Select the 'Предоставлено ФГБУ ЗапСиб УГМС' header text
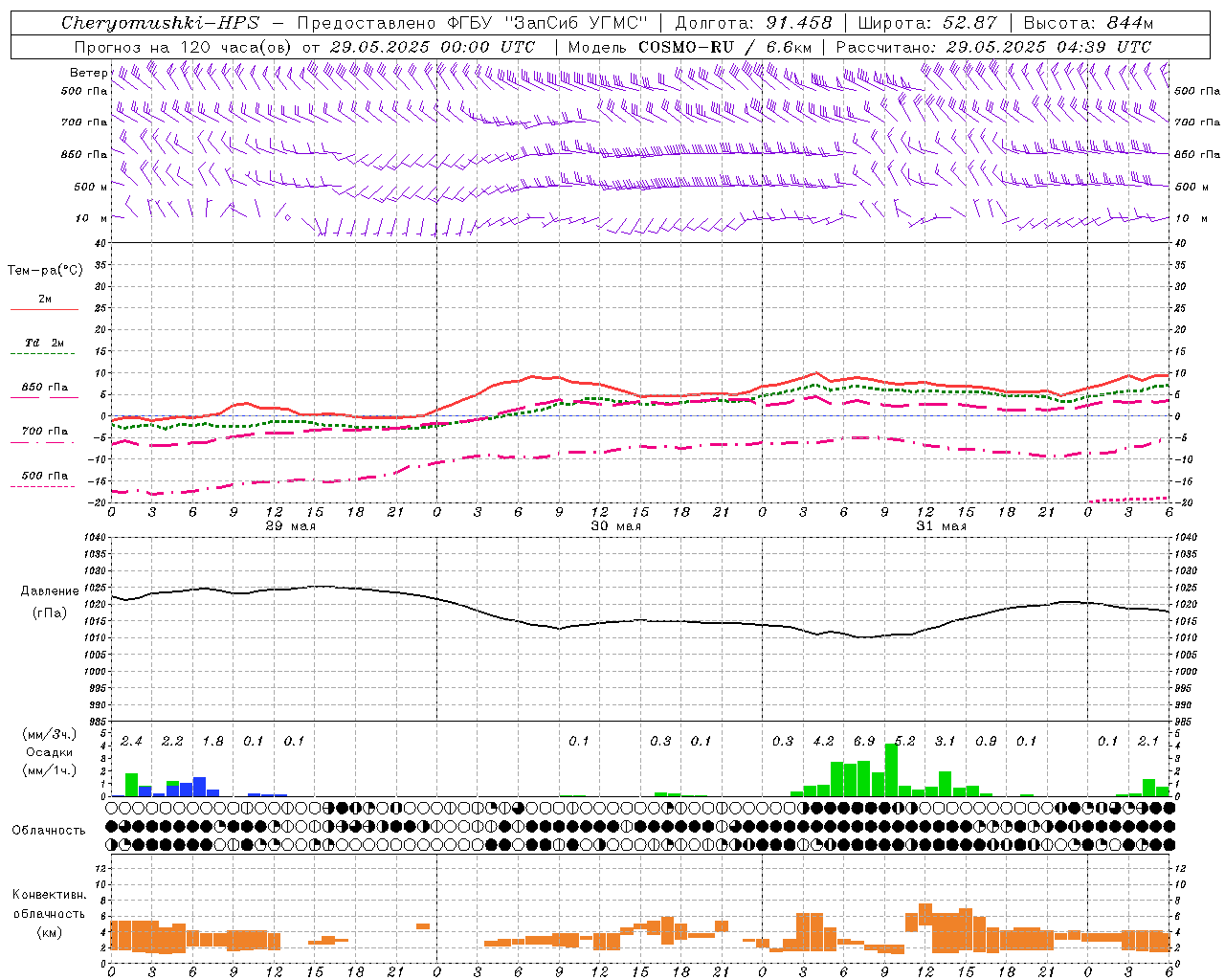The width and height of the screenshot is (1225, 980). tap(473, 23)
